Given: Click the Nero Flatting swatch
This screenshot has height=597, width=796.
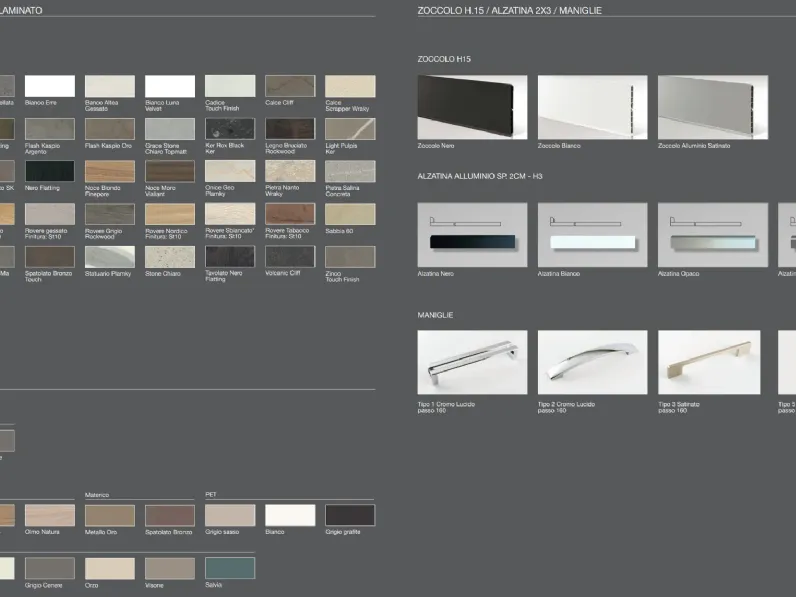Looking at the screenshot, I should point(50,172).
